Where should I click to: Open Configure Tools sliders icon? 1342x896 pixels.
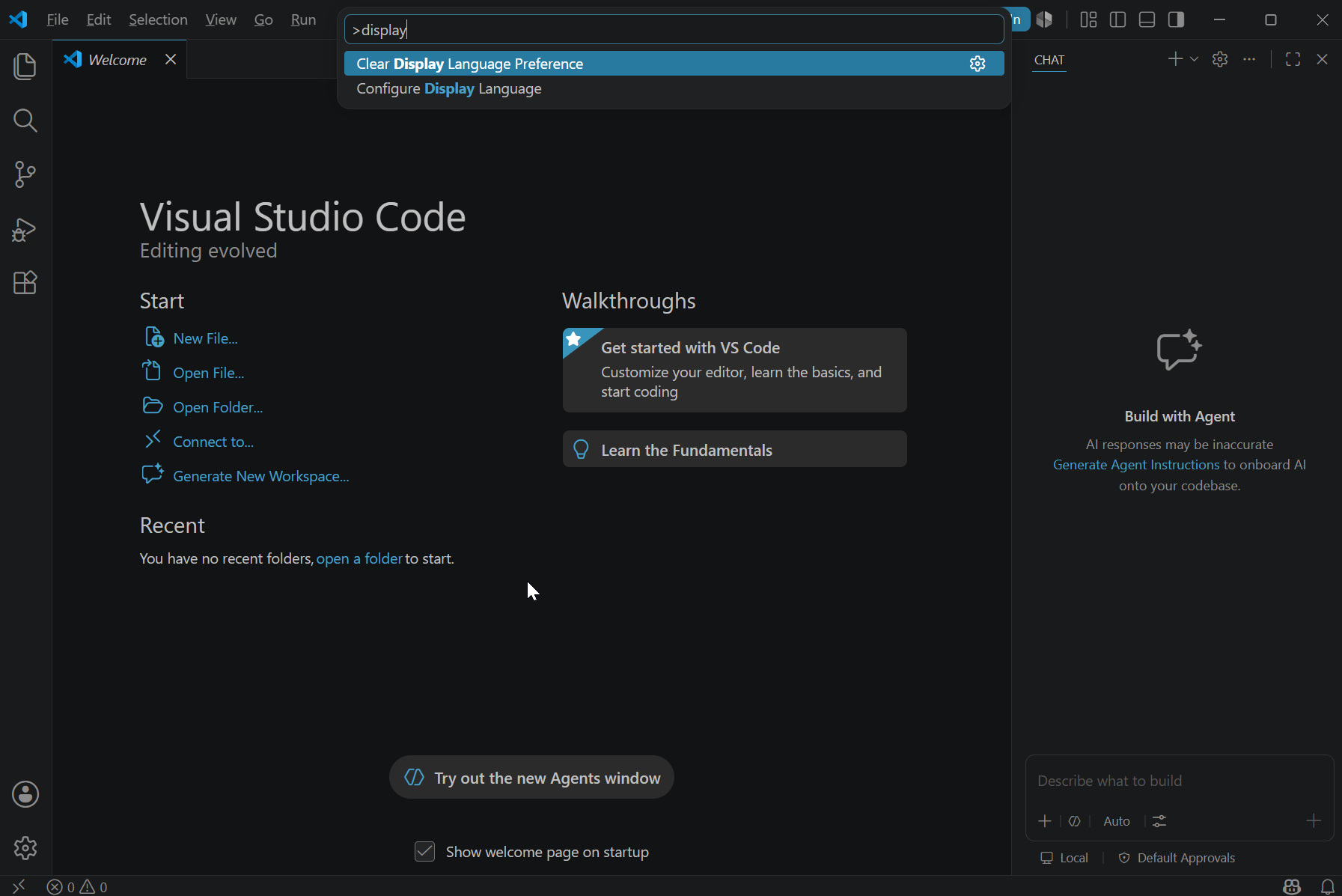1159,821
